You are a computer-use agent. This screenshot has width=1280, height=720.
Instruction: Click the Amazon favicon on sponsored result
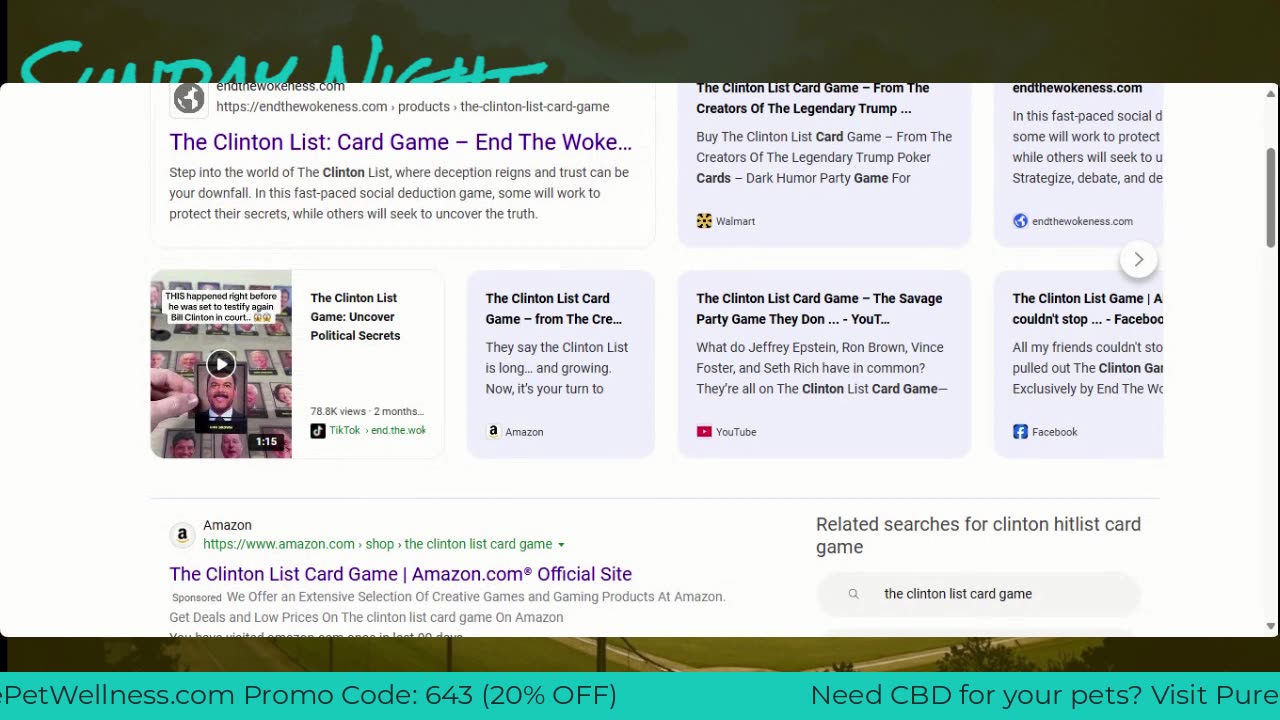tap(182, 535)
